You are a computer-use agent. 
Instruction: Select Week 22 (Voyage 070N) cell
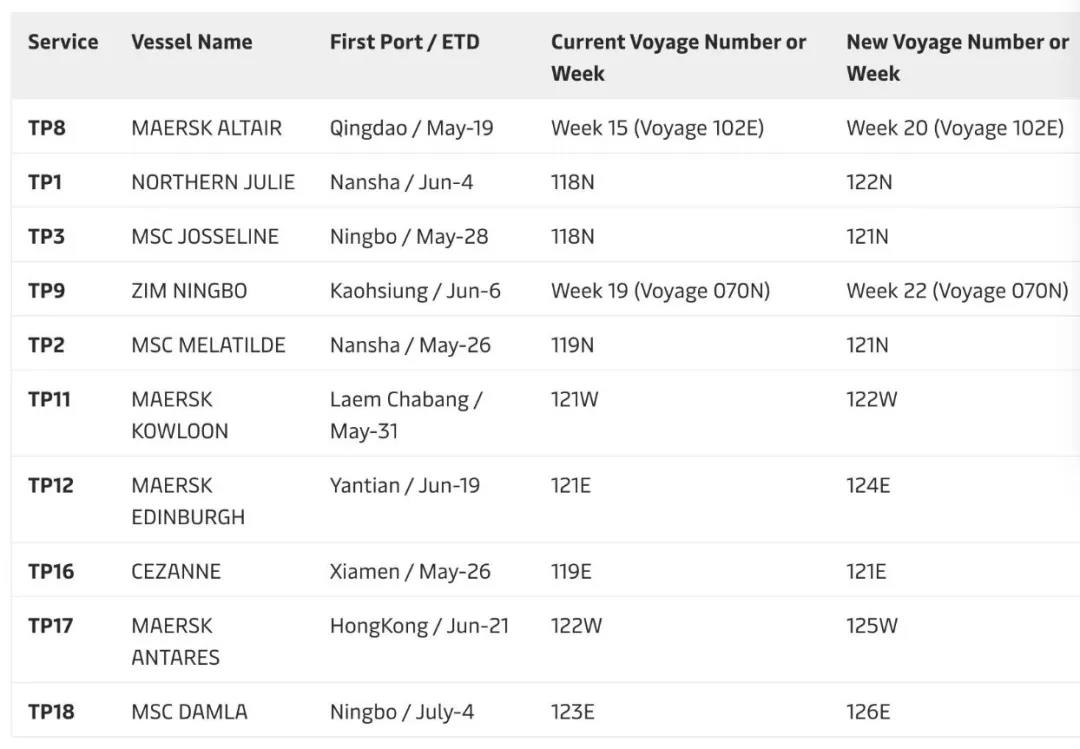957,291
